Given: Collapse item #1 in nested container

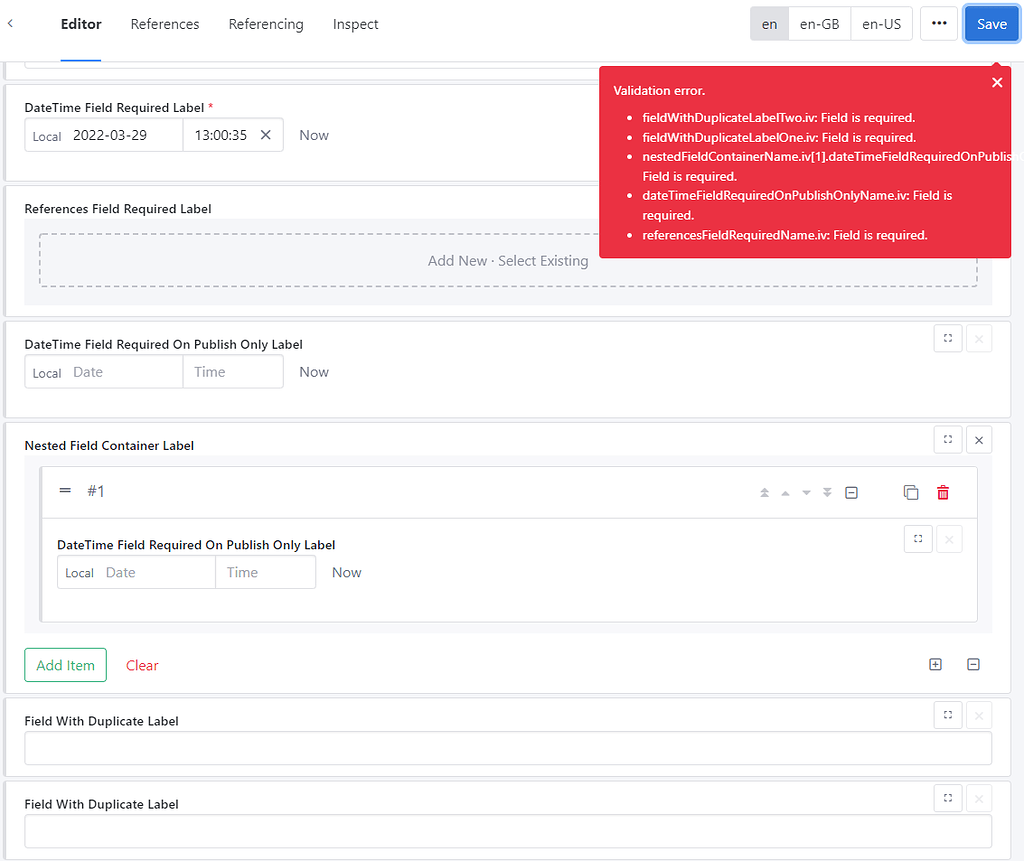Looking at the screenshot, I should [x=851, y=492].
